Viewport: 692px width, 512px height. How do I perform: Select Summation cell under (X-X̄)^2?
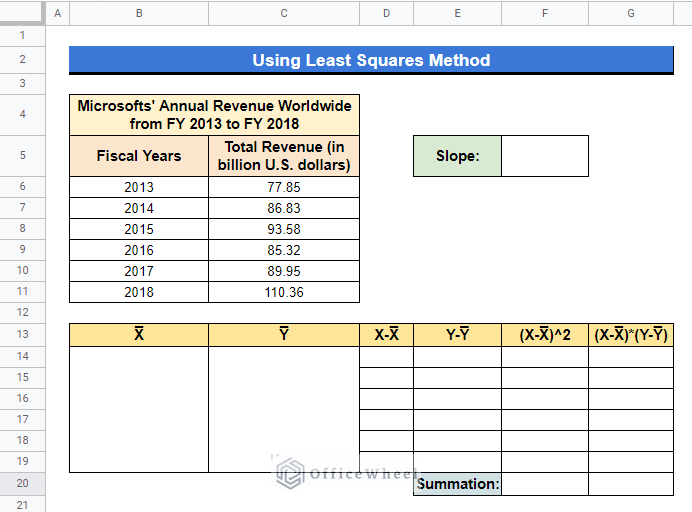coord(545,484)
